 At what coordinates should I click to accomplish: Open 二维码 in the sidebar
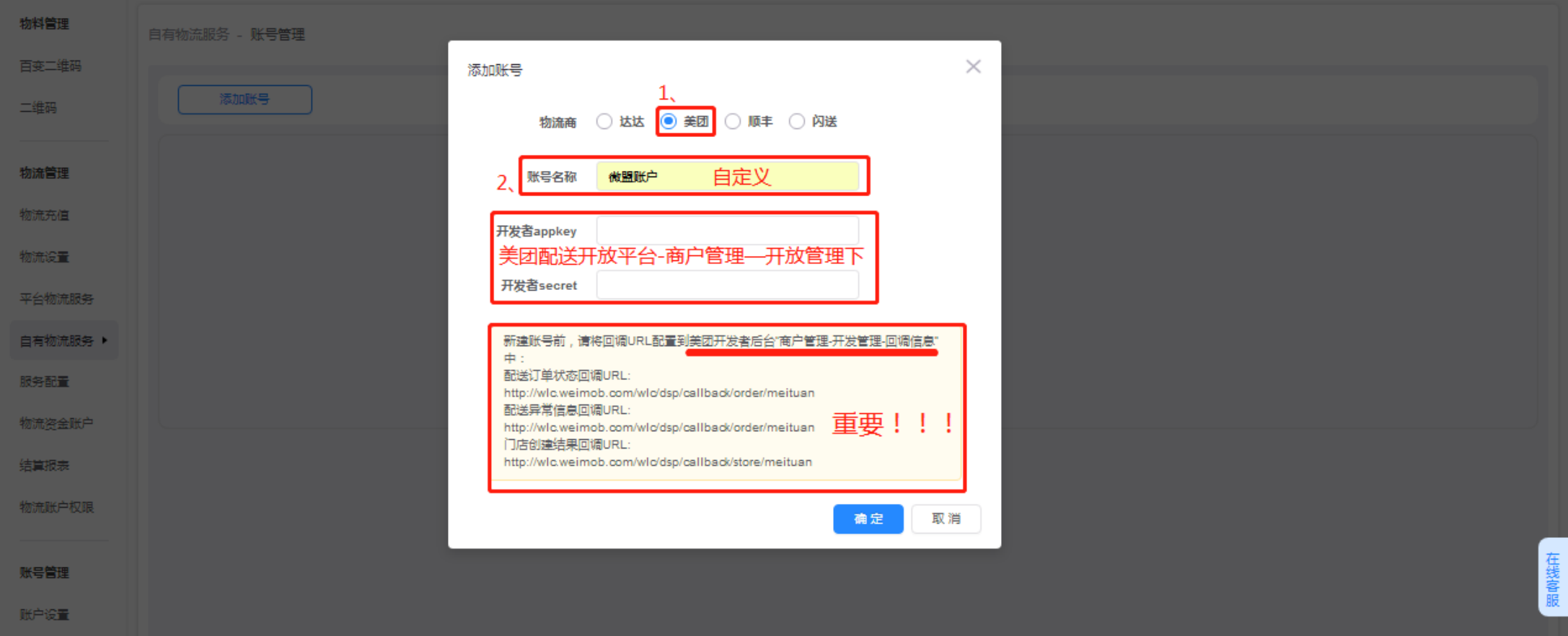pyautogui.click(x=38, y=107)
